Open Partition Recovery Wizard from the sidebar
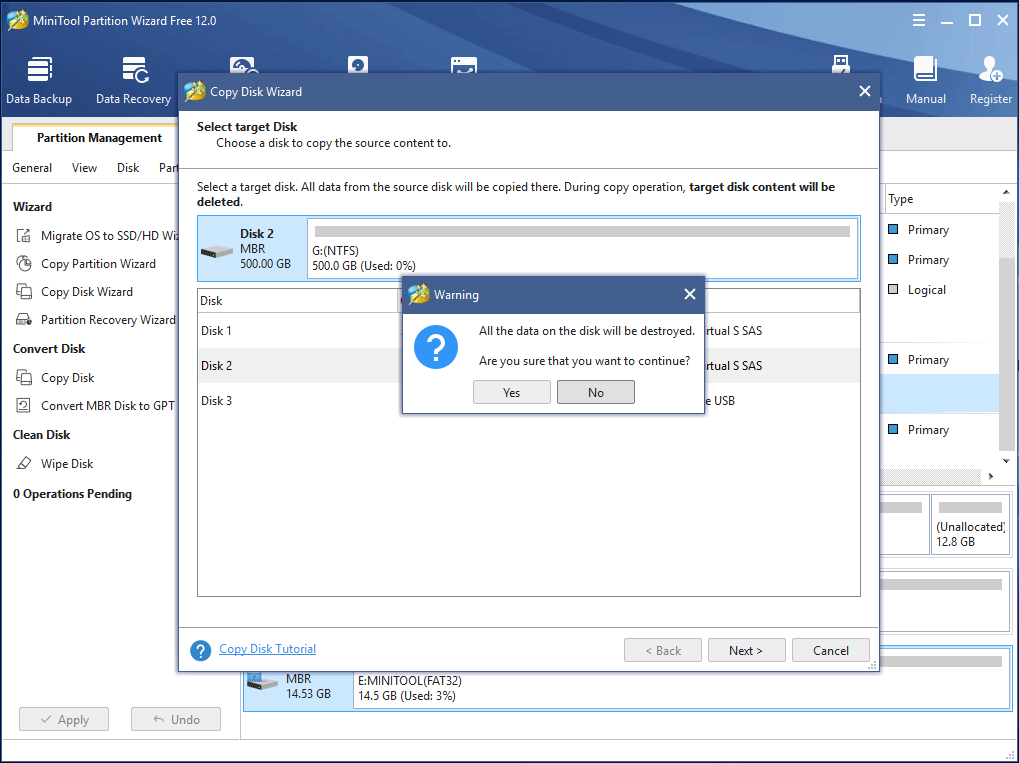 tap(95, 319)
